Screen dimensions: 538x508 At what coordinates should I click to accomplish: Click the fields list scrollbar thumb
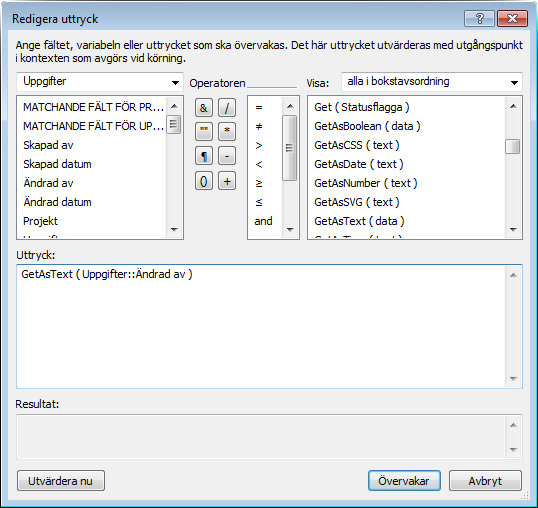(x=174, y=124)
